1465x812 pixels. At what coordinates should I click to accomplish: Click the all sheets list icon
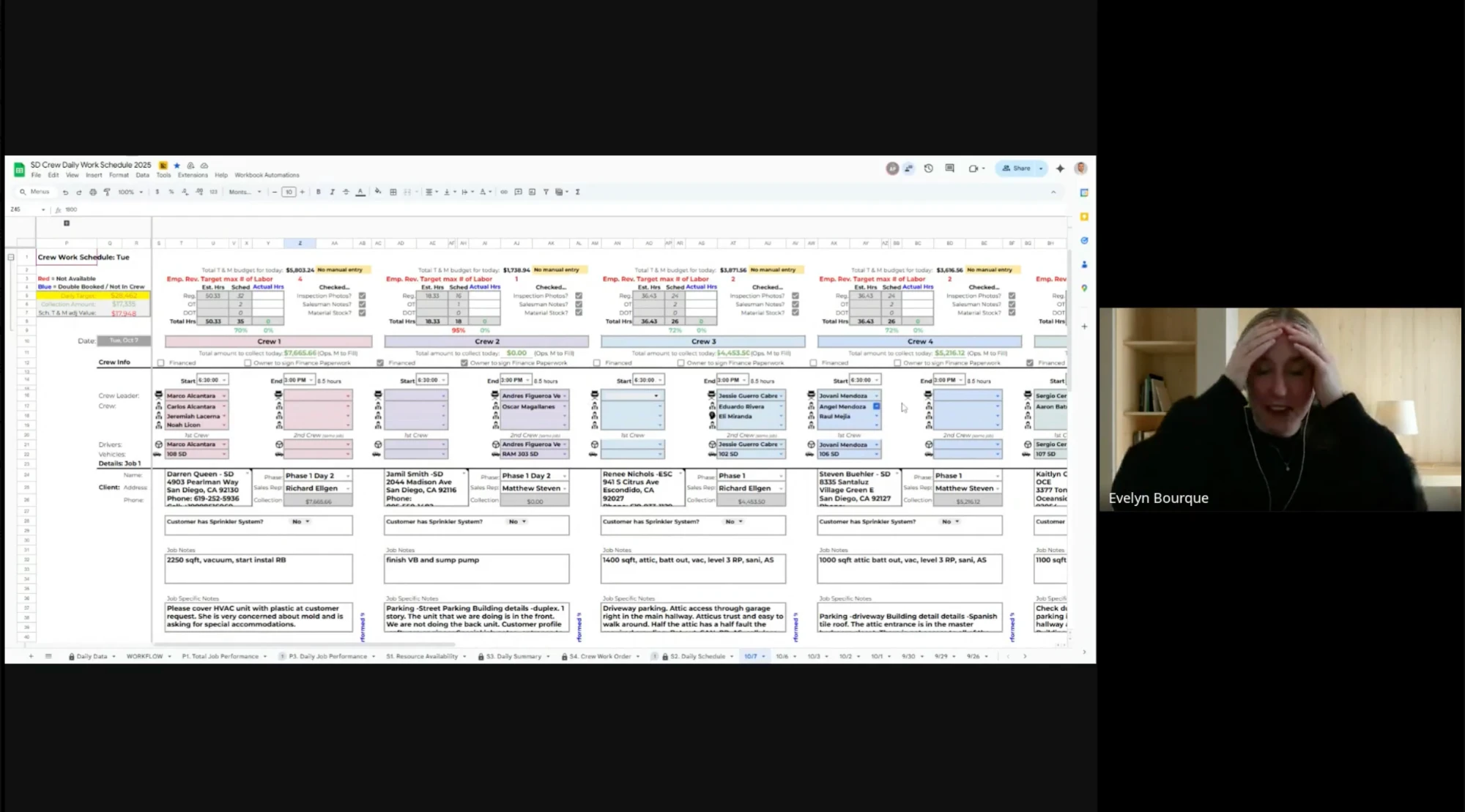pos(48,656)
